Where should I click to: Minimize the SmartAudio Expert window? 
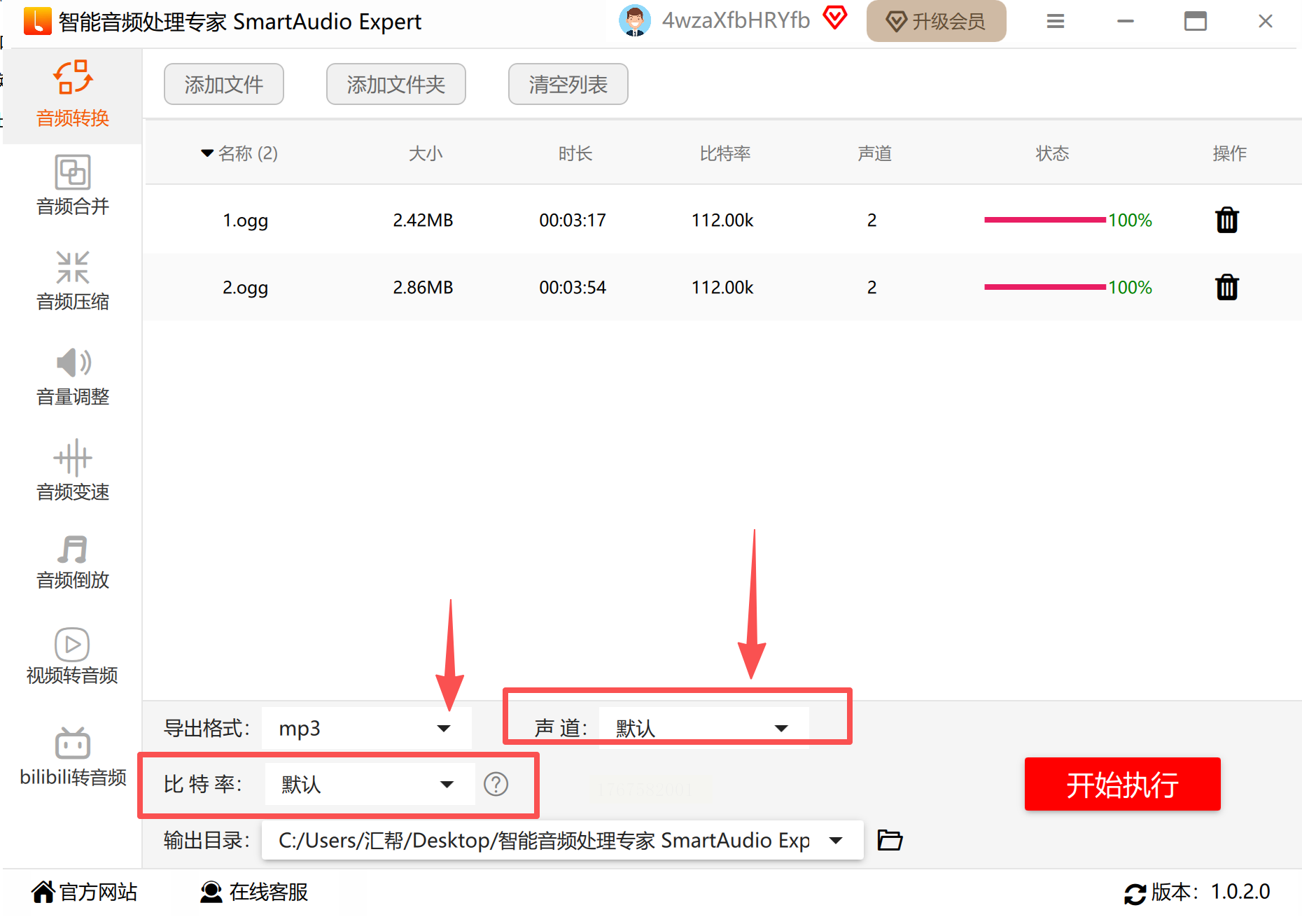click(1126, 21)
